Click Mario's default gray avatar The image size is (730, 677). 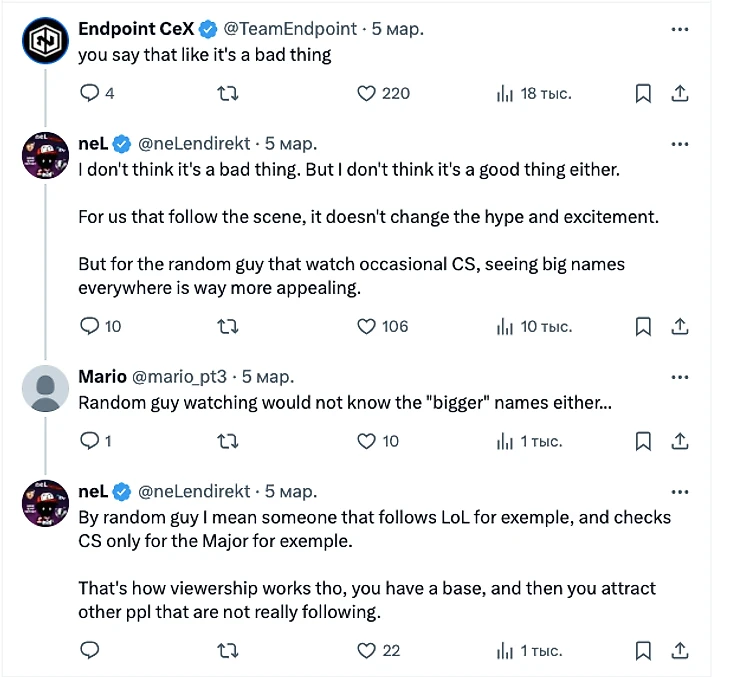coord(45,389)
